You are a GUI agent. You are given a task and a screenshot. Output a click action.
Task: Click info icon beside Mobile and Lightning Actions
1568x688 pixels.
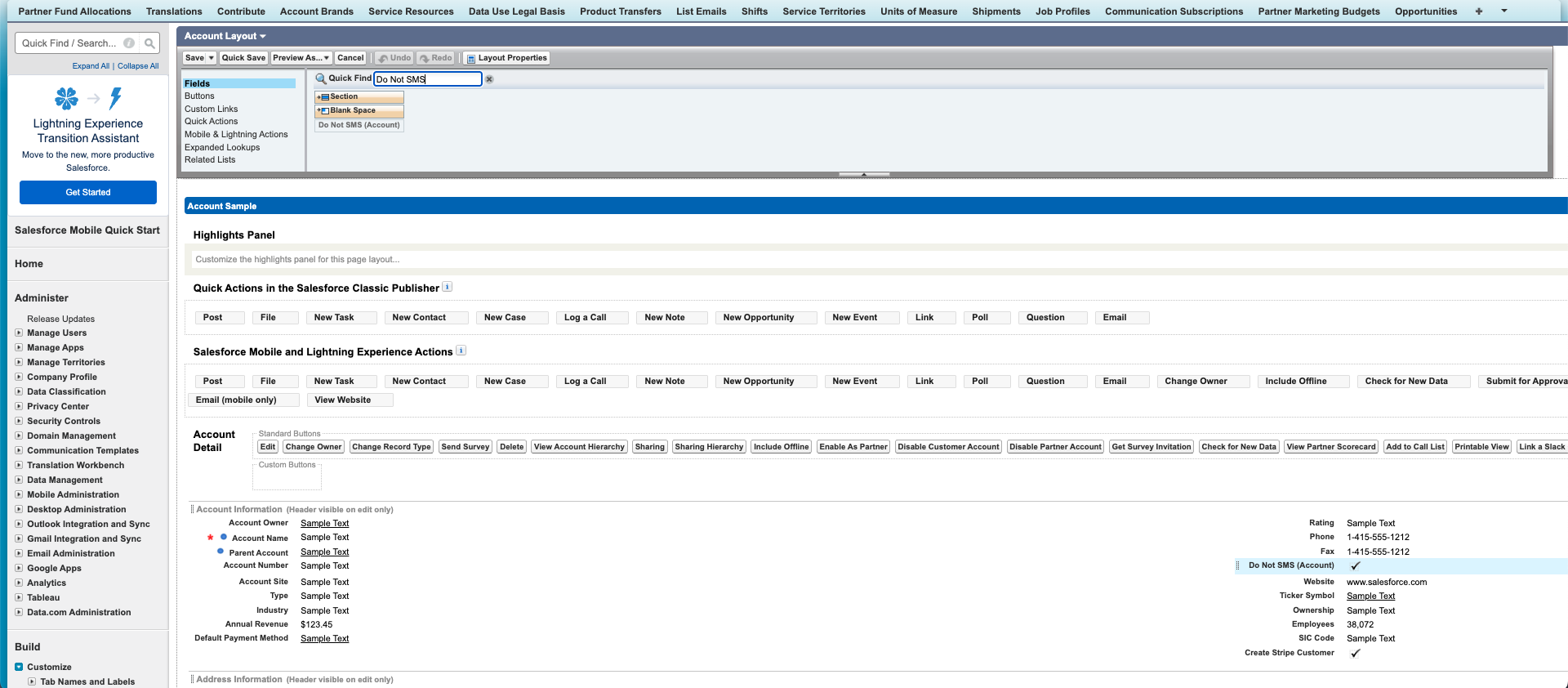(x=461, y=351)
